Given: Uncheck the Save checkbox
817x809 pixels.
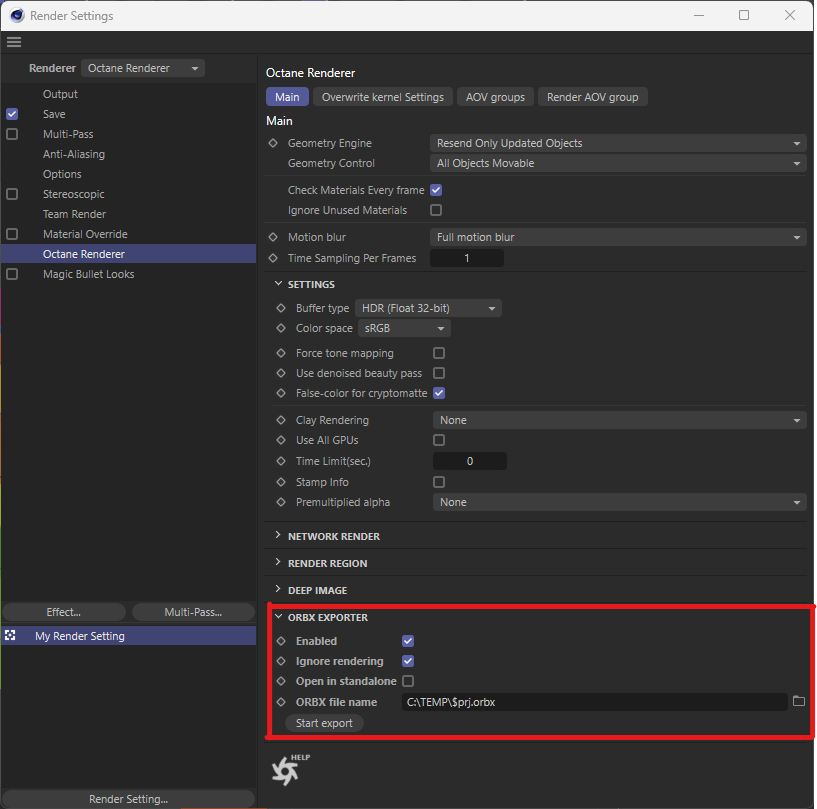Looking at the screenshot, I should pyautogui.click(x=12, y=114).
